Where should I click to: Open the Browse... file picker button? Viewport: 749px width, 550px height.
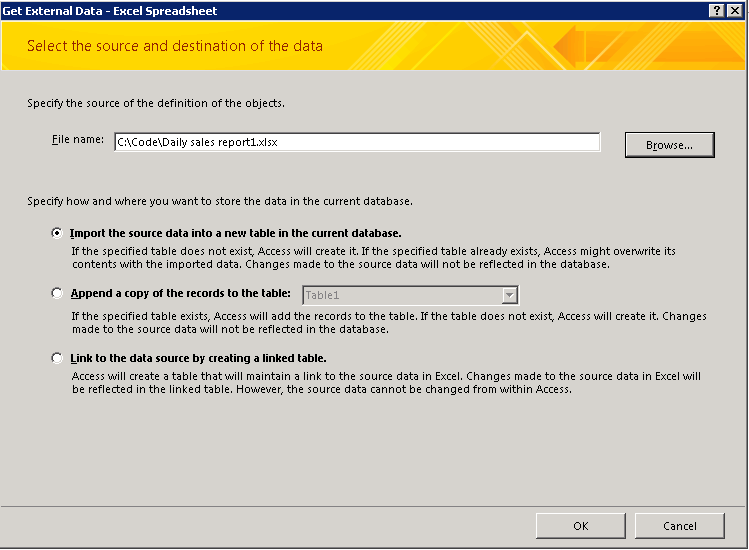(669, 145)
